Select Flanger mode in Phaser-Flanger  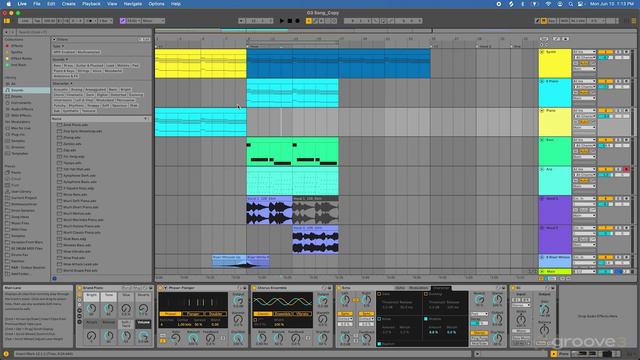point(193,314)
